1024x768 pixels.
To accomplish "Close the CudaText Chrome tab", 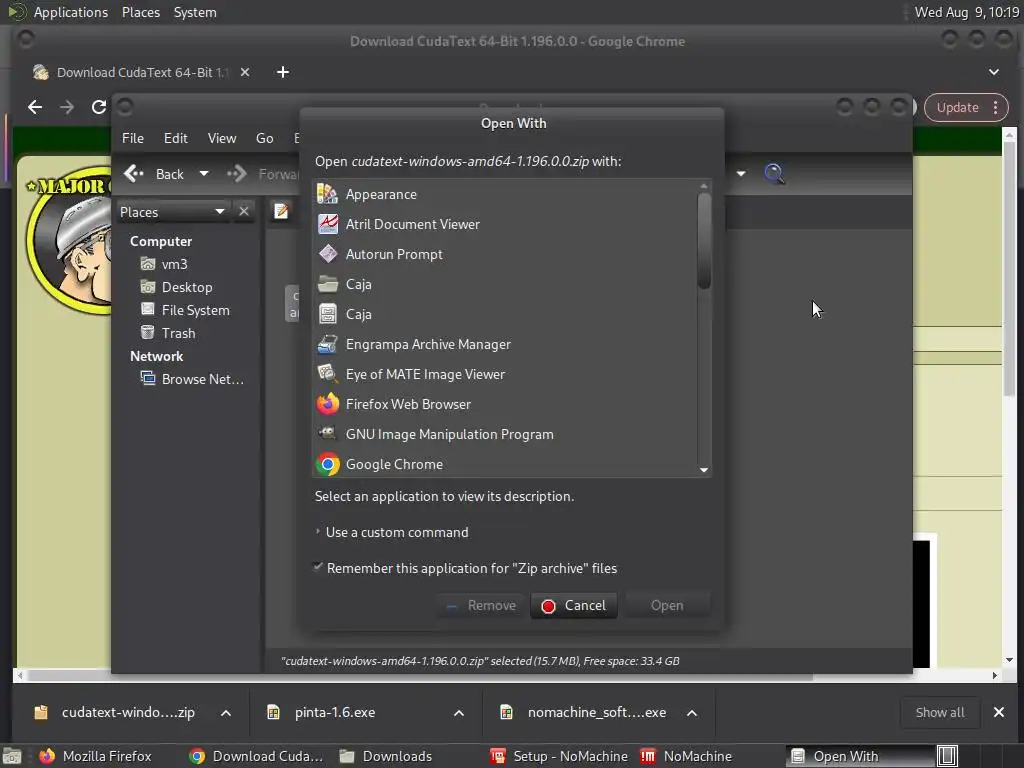I will pyautogui.click(x=245, y=72).
